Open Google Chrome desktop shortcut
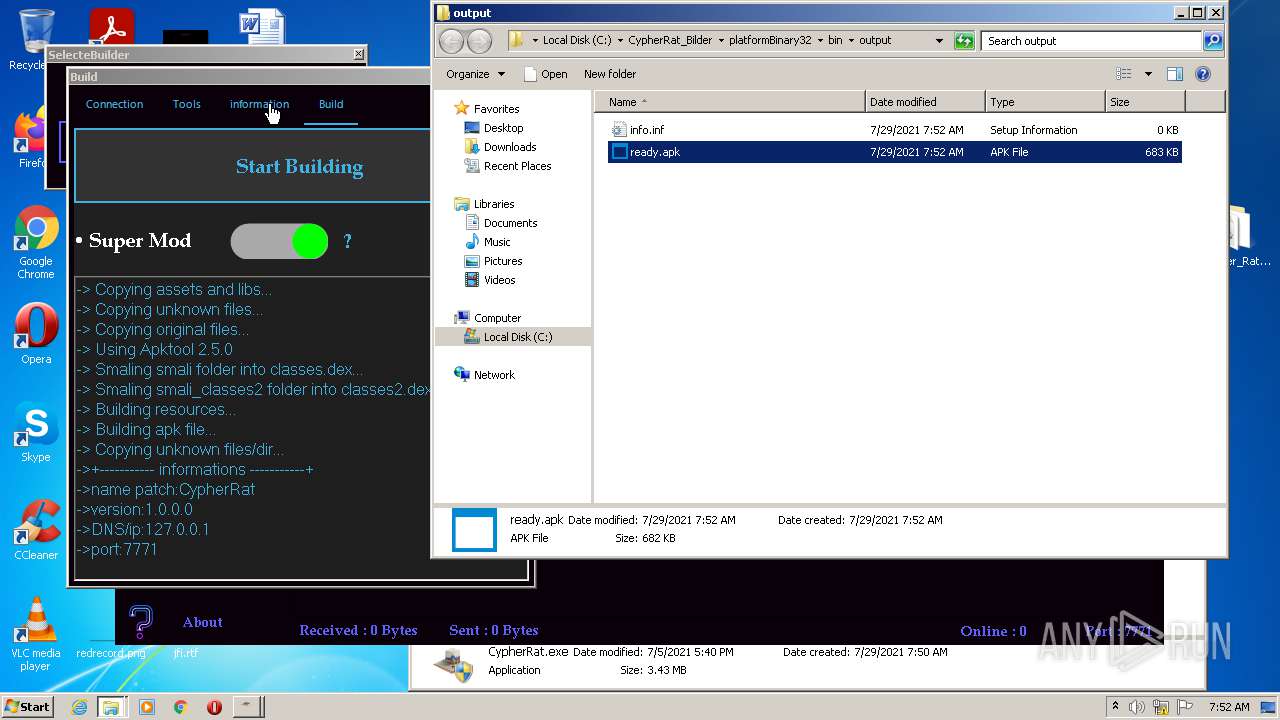1280x720 pixels. click(x=36, y=242)
